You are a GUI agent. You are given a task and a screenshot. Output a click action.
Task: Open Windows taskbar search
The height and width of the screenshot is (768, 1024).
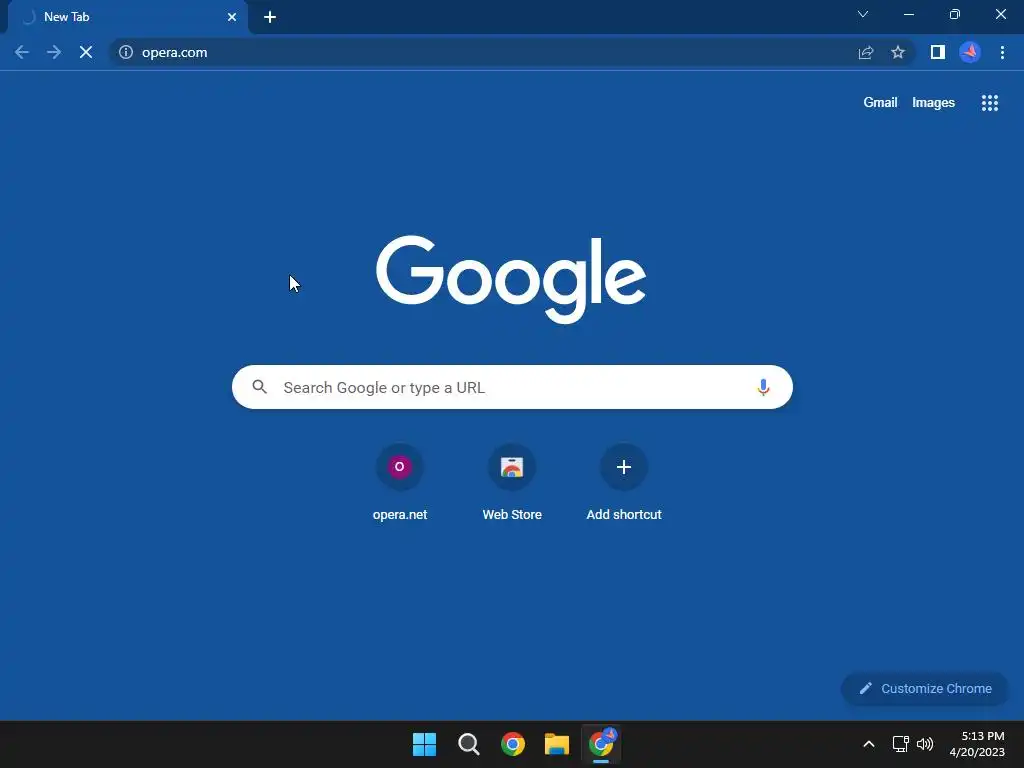pyautogui.click(x=469, y=744)
